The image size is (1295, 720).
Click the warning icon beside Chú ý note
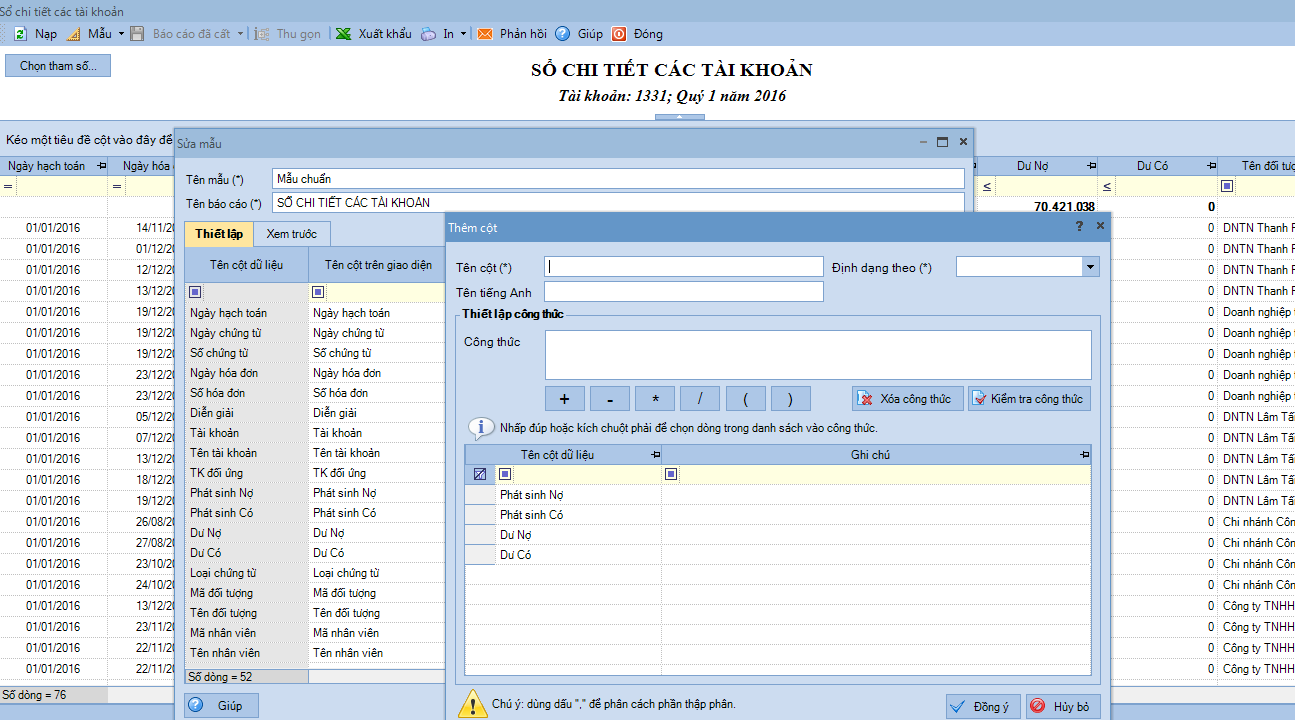click(472, 704)
